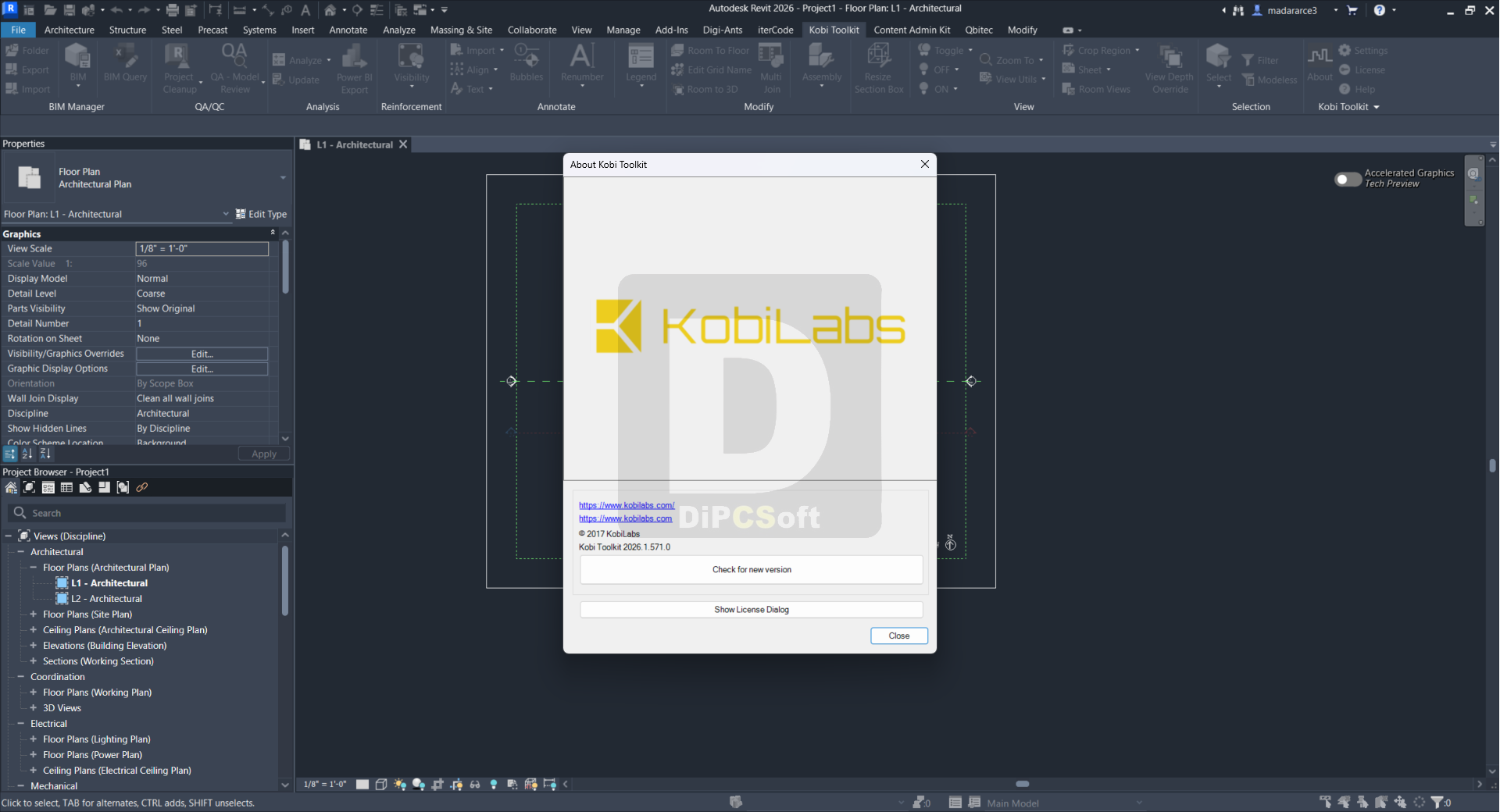Click Resize Section Box tool

click(879, 68)
